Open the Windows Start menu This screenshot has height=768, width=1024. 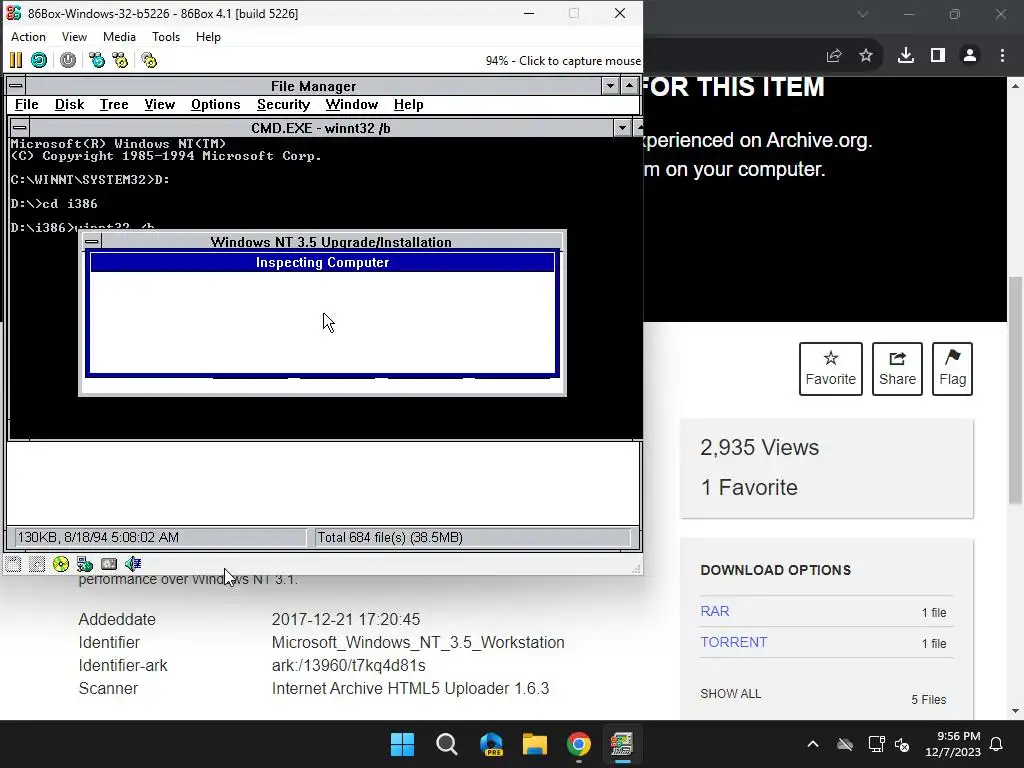pos(402,744)
